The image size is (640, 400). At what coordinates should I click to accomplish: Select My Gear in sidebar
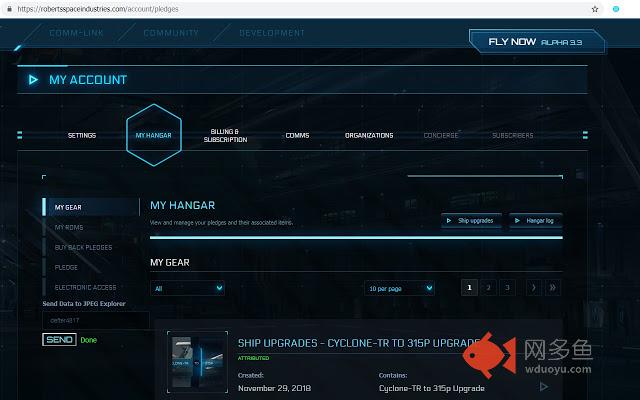(x=91, y=207)
